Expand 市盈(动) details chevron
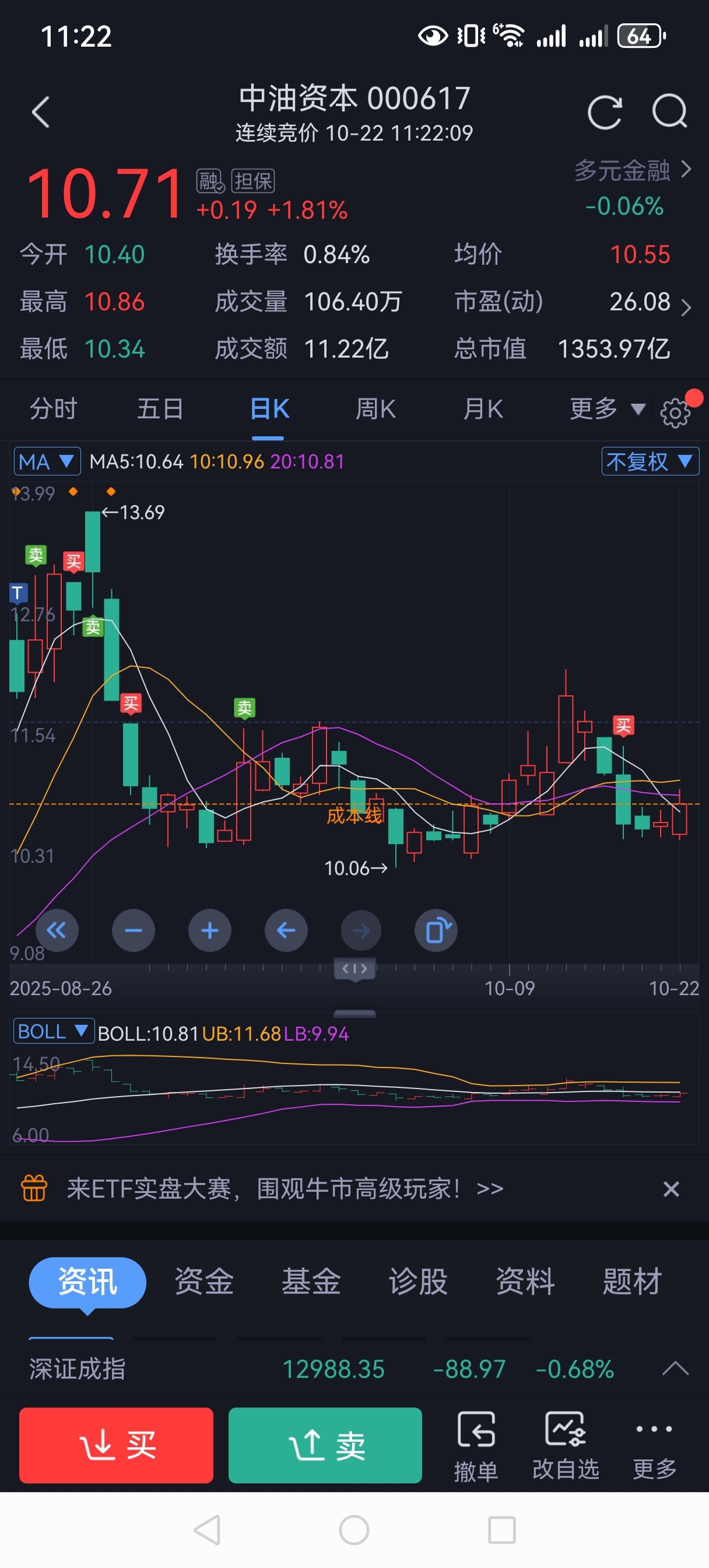 click(x=686, y=307)
